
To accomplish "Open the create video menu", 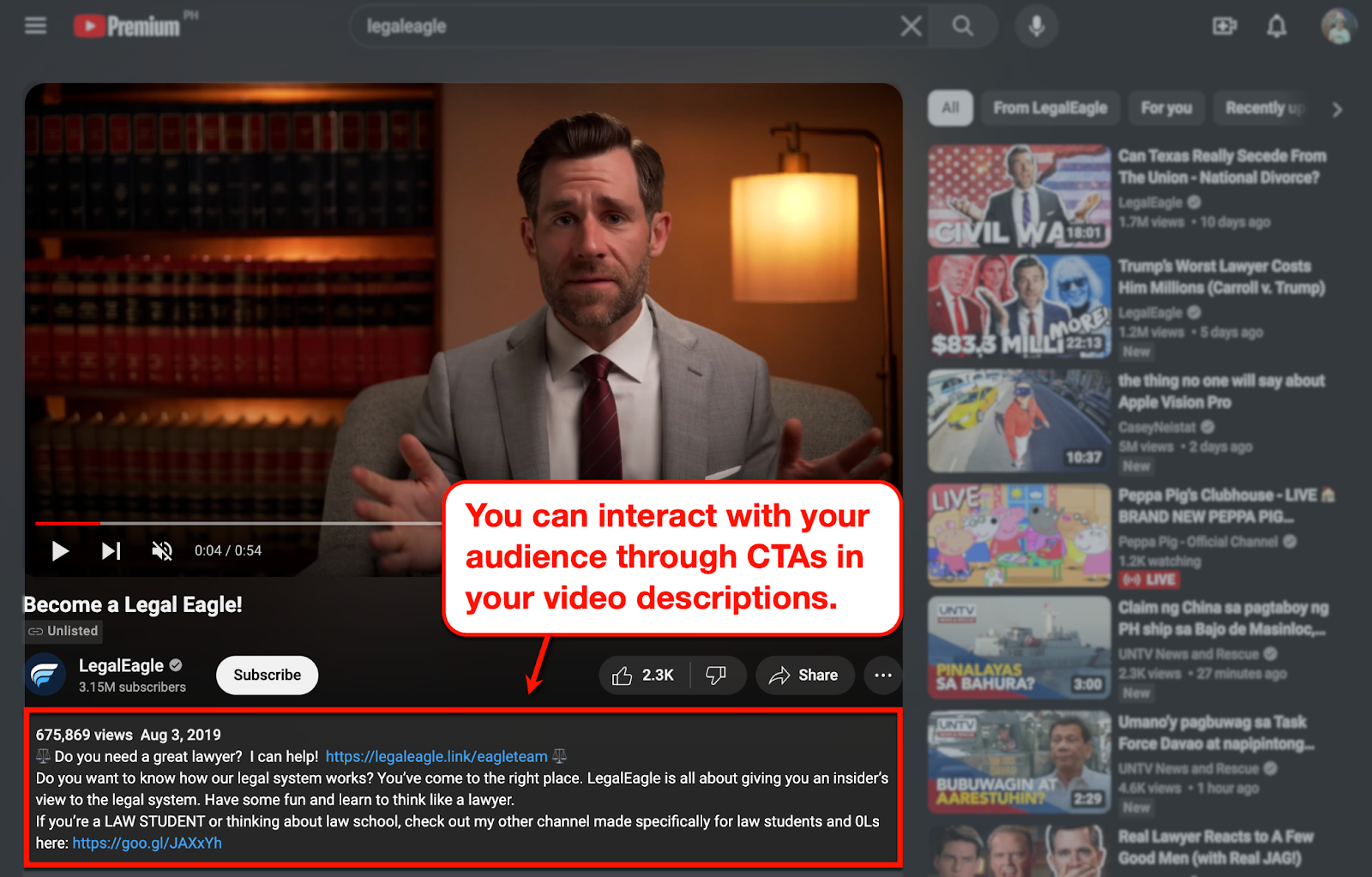I will click(x=1225, y=27).
